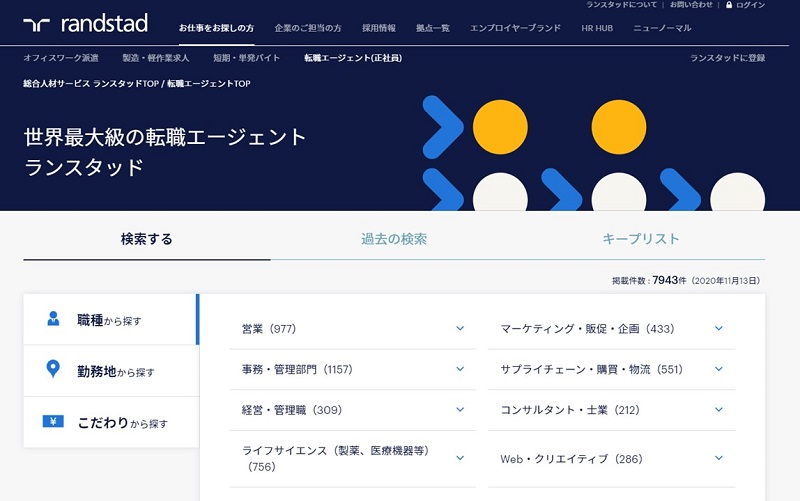Click the yen icon for こだわり

[x=53, y=421]
